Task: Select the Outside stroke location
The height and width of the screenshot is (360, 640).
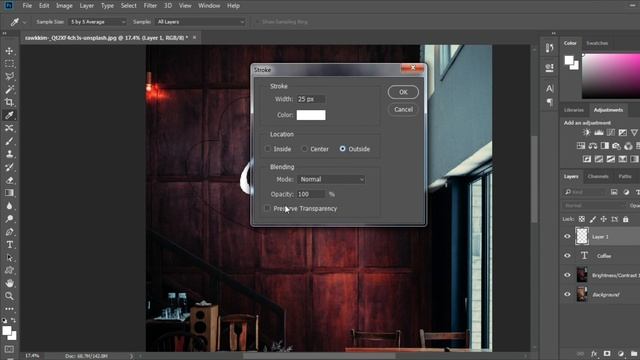Action: (342, 149)
